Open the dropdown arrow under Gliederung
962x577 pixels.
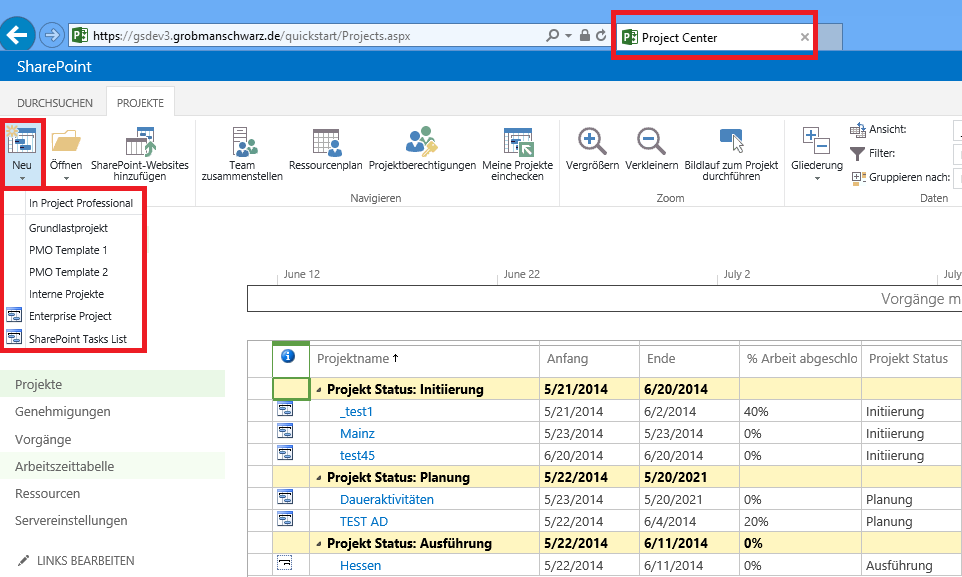(817, 179)
